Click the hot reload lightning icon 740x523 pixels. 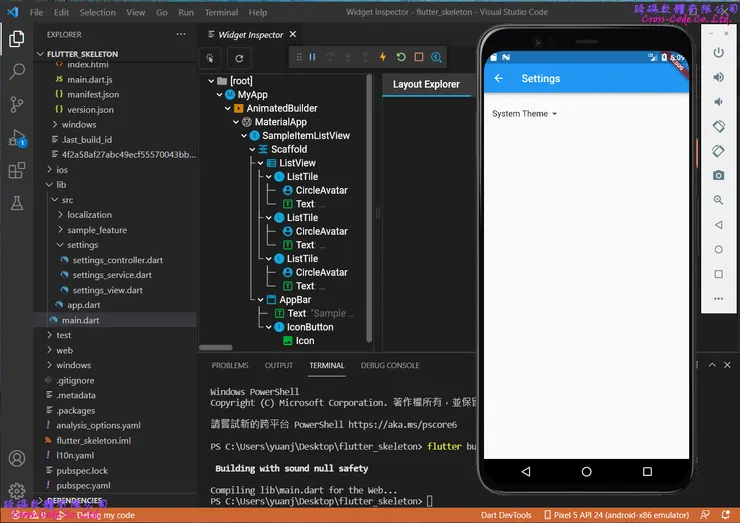[x=383, y=58]
